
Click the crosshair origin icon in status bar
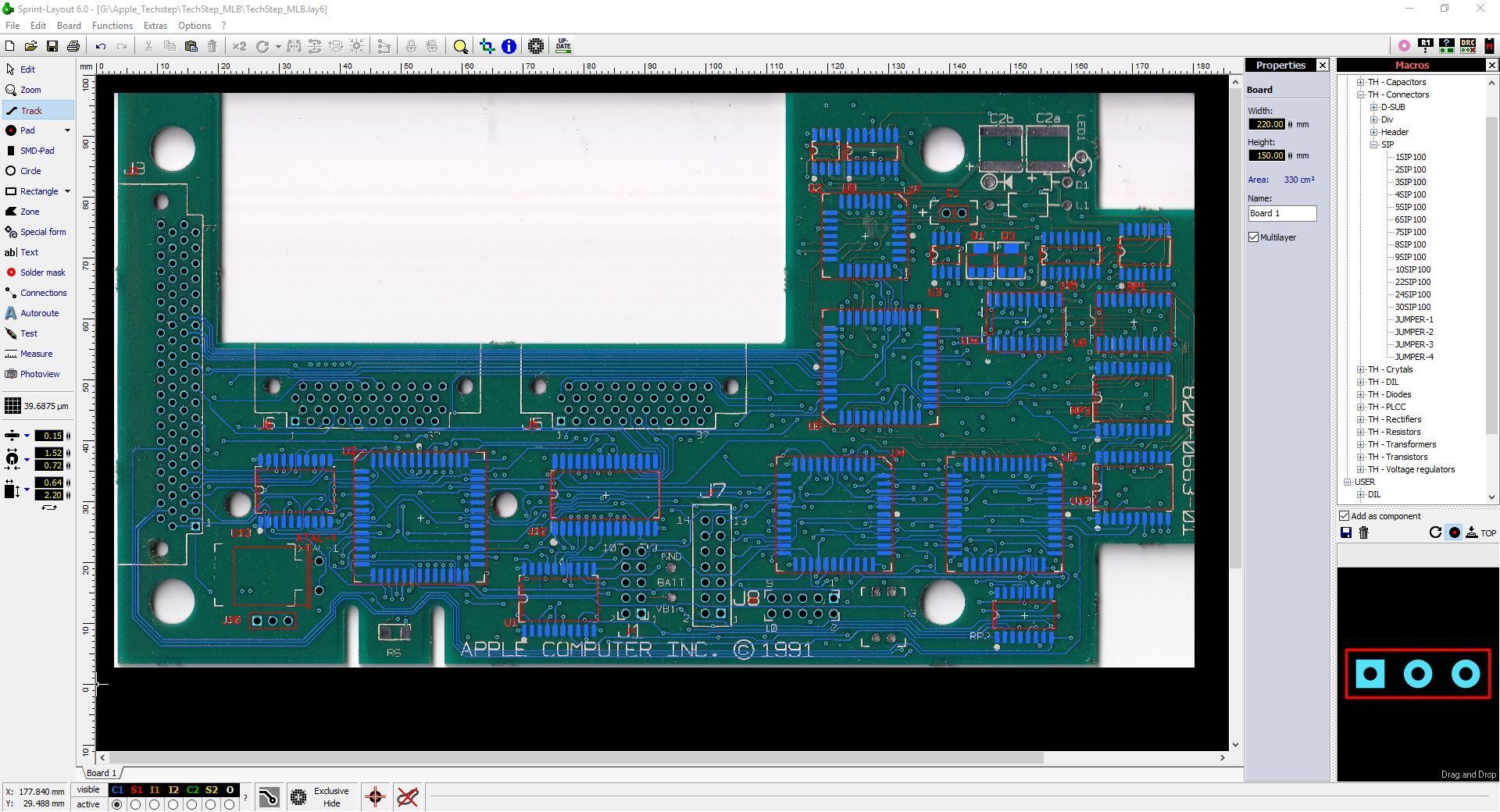(375, 796)
